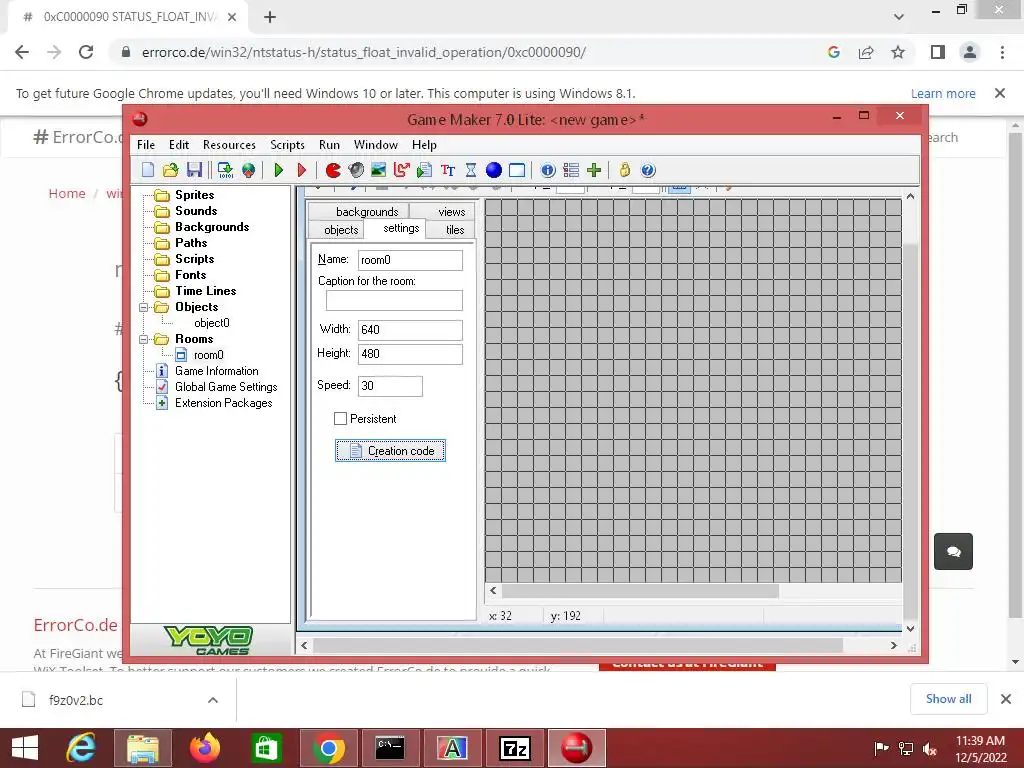
Task: Click the room Name input field
Action: 410,260
